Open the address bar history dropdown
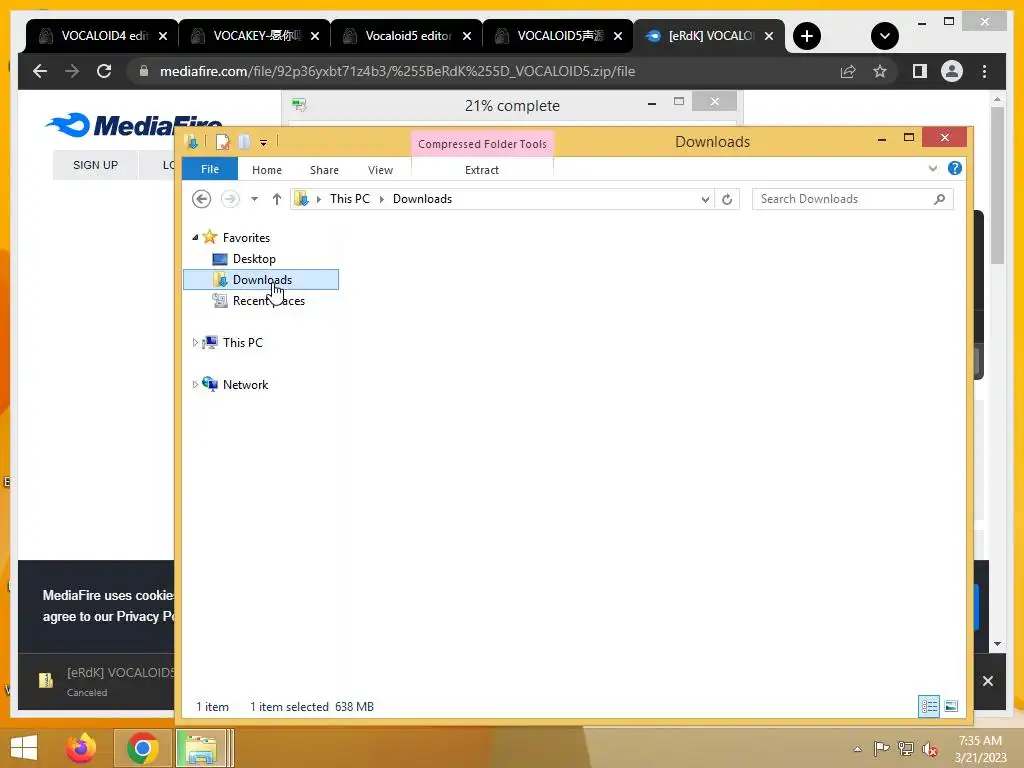1024x768 pixels. click(x=705, y=199)
